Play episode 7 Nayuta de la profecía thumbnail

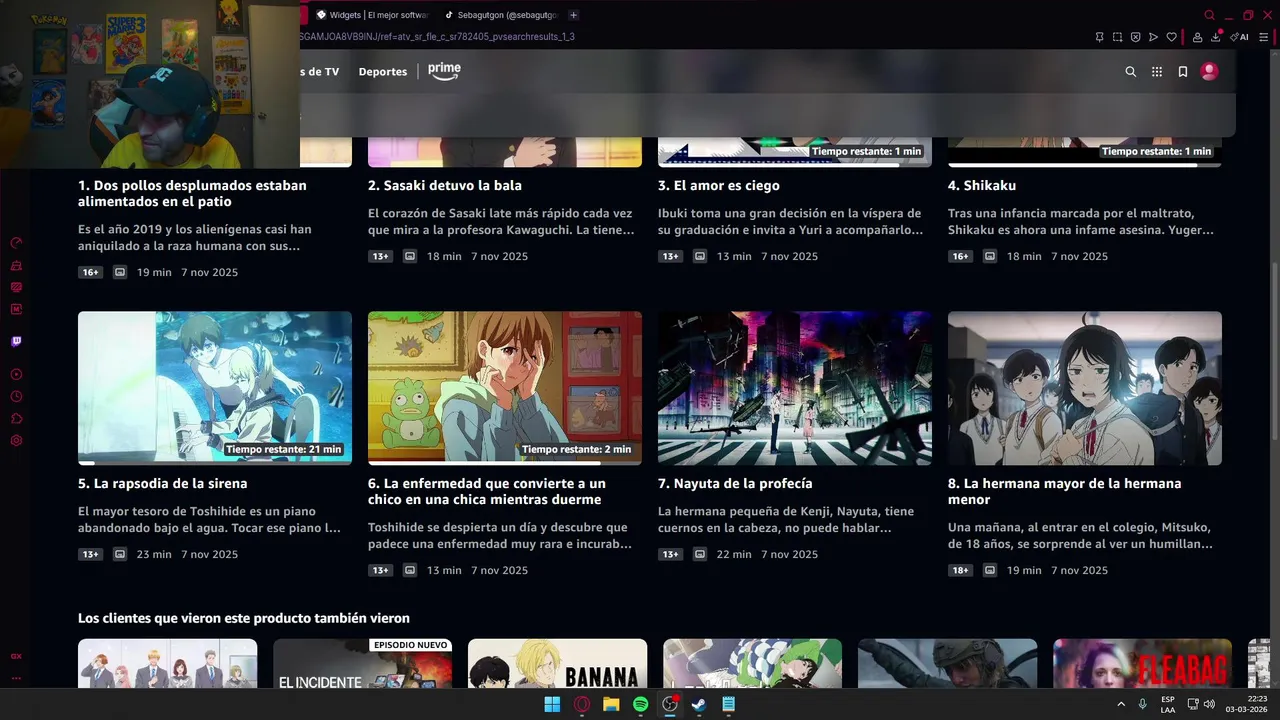coord(795,388)
